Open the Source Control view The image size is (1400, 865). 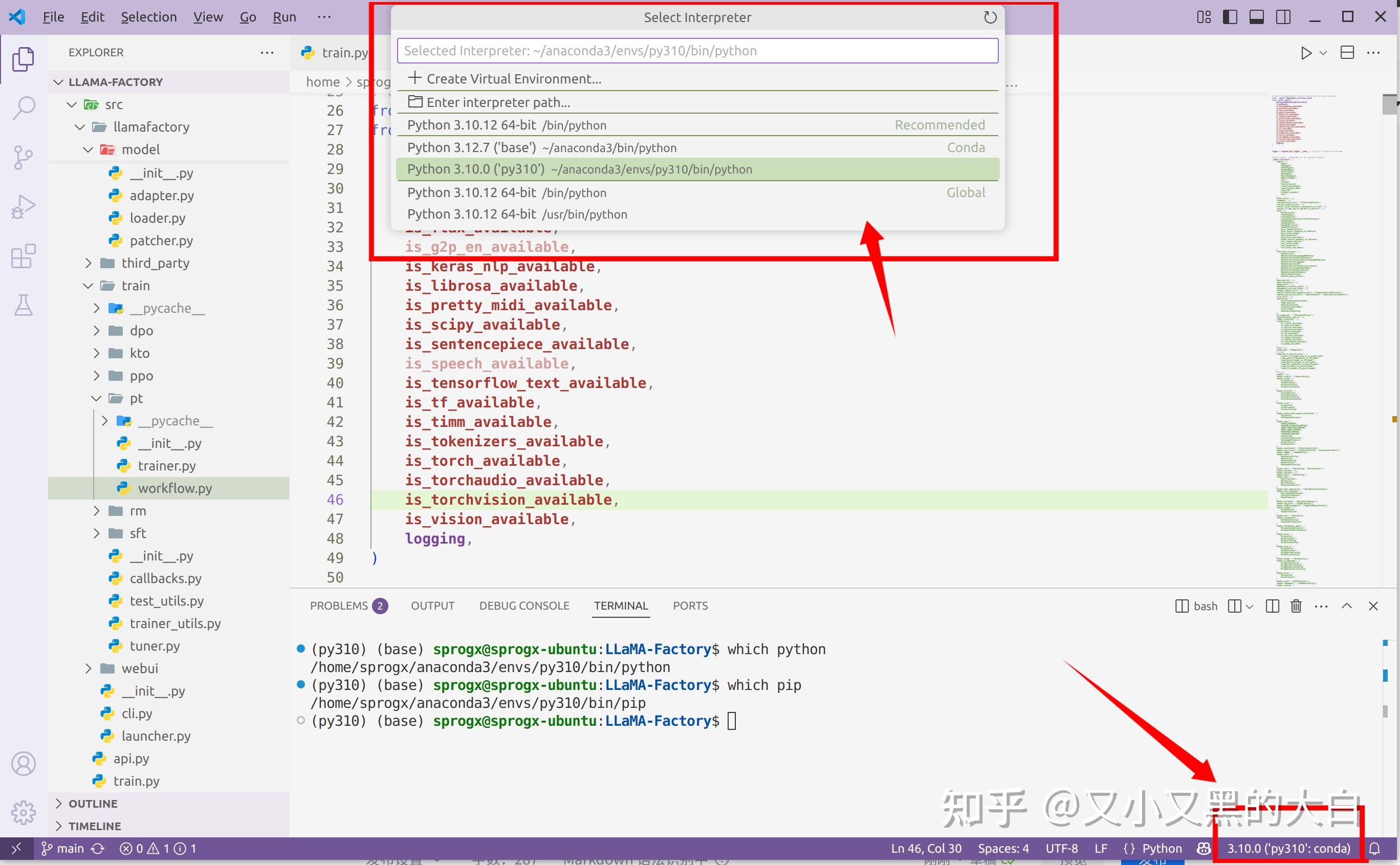23,157
